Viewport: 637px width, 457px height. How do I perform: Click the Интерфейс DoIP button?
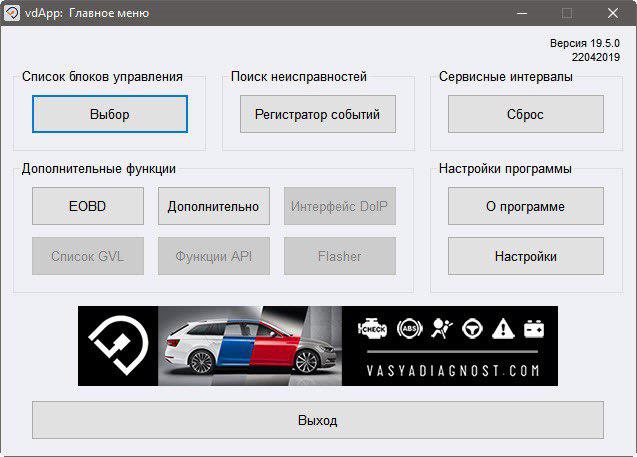(340, 206)
